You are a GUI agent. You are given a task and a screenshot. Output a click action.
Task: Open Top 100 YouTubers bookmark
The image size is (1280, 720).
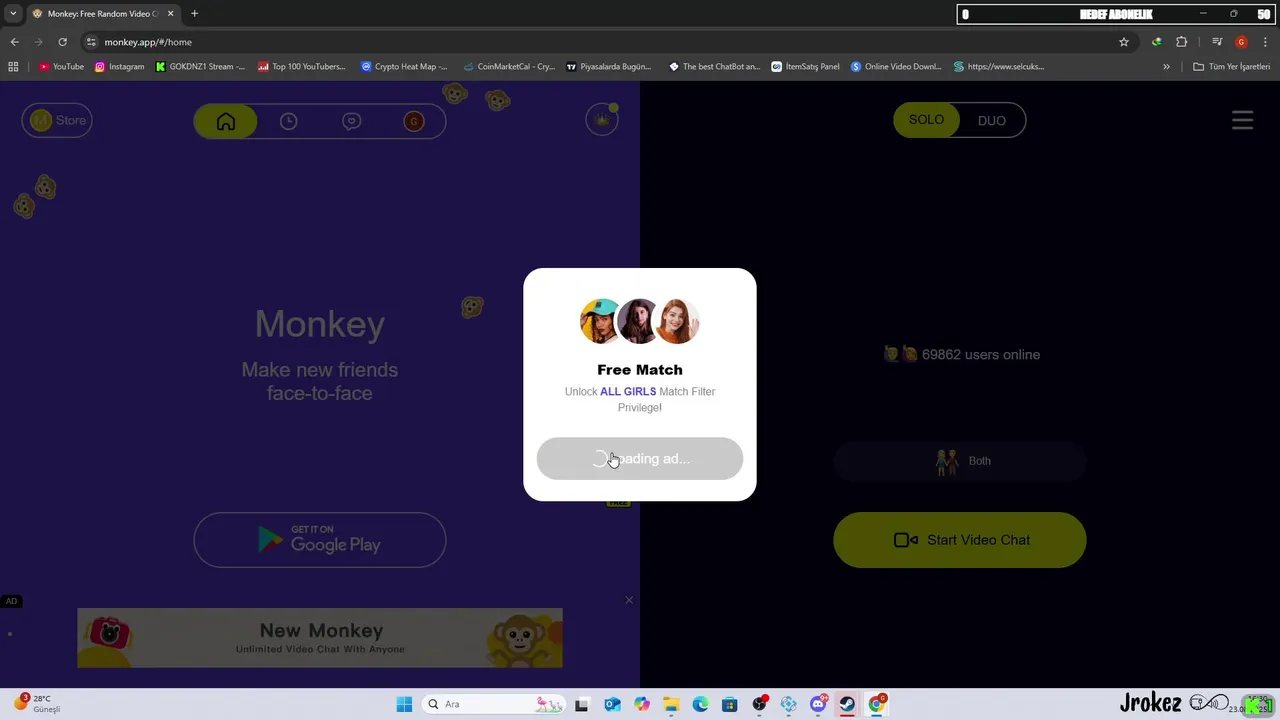[x=301, y=67]
